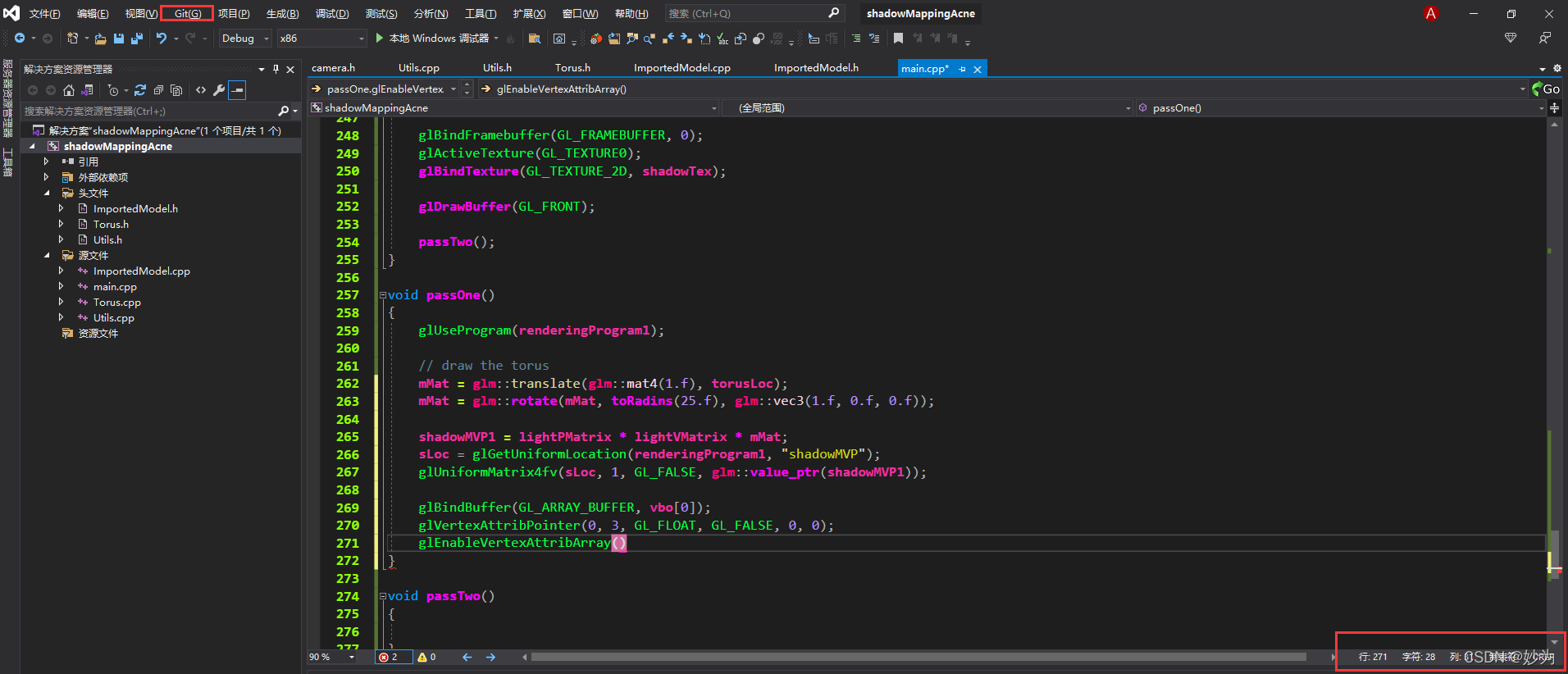Screen dimensions: 1568x674
Task: Click the Solution Explorer search field
Action: click(149, 111)
